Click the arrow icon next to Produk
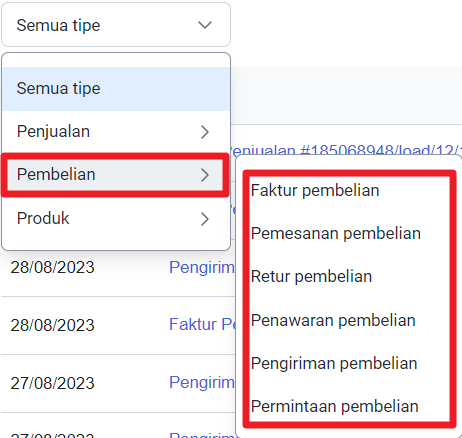Viewport: 462px width, 438px height. click(x=205, y=219)
